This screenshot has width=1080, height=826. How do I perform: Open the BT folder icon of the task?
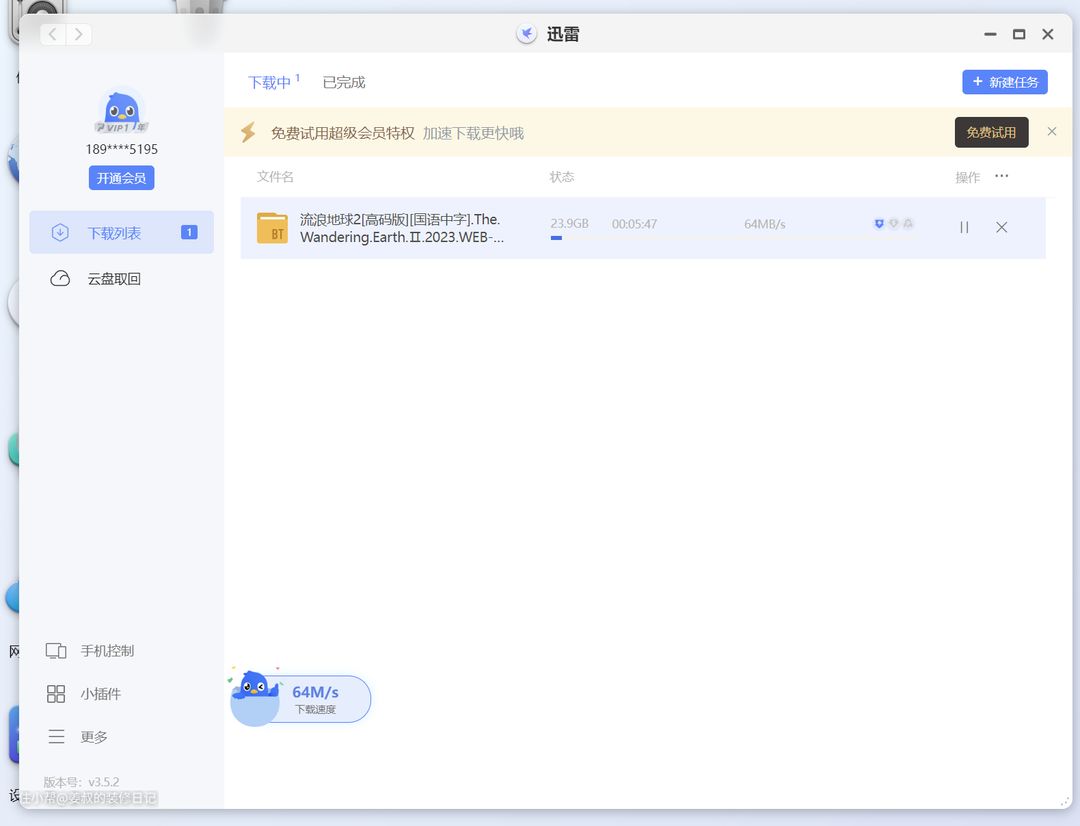coord(272,228)
